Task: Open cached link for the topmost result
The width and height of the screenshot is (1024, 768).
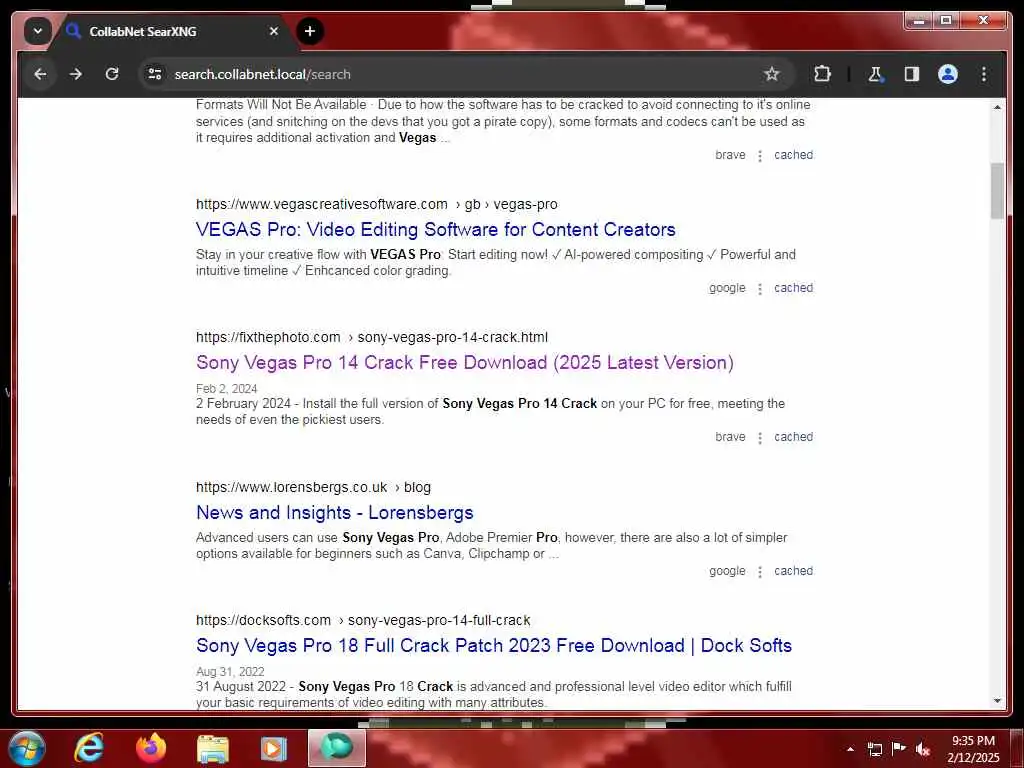Action: click(793, 155)
